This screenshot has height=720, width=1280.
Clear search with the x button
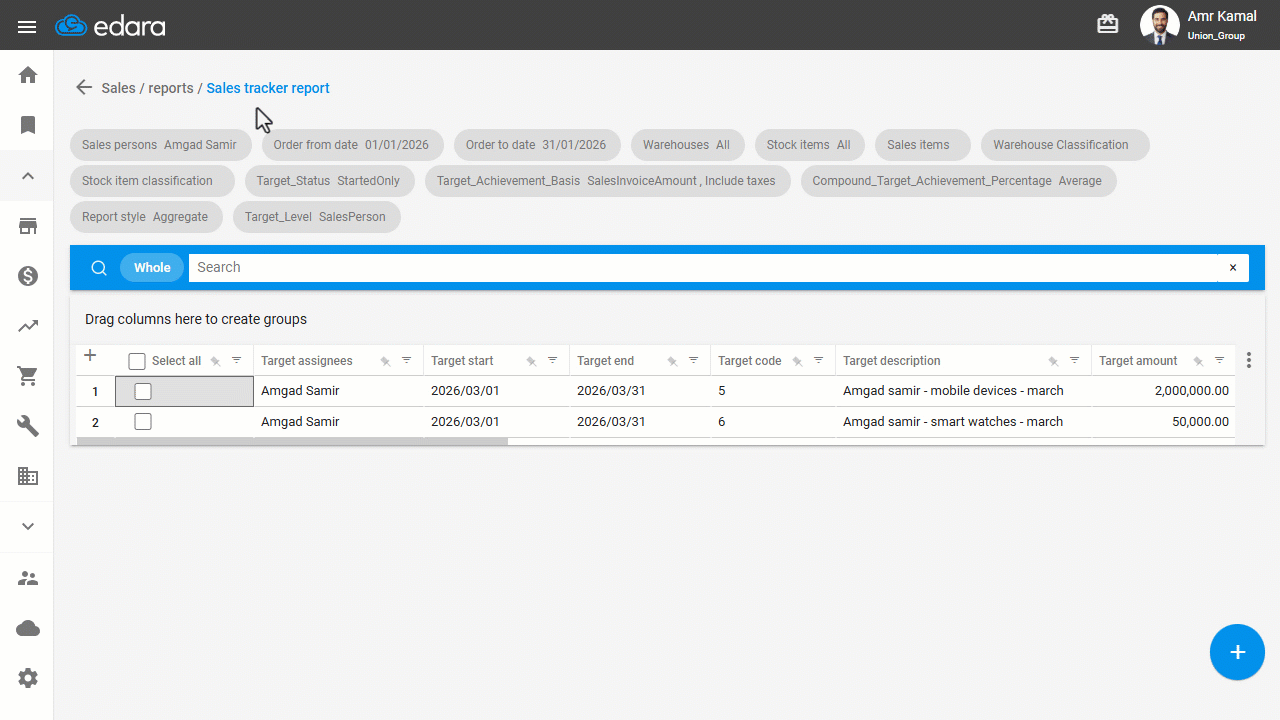1233,267
